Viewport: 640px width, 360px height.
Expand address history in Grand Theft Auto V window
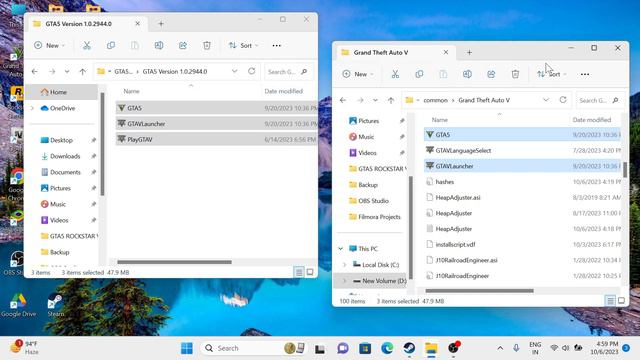(546, 100)
